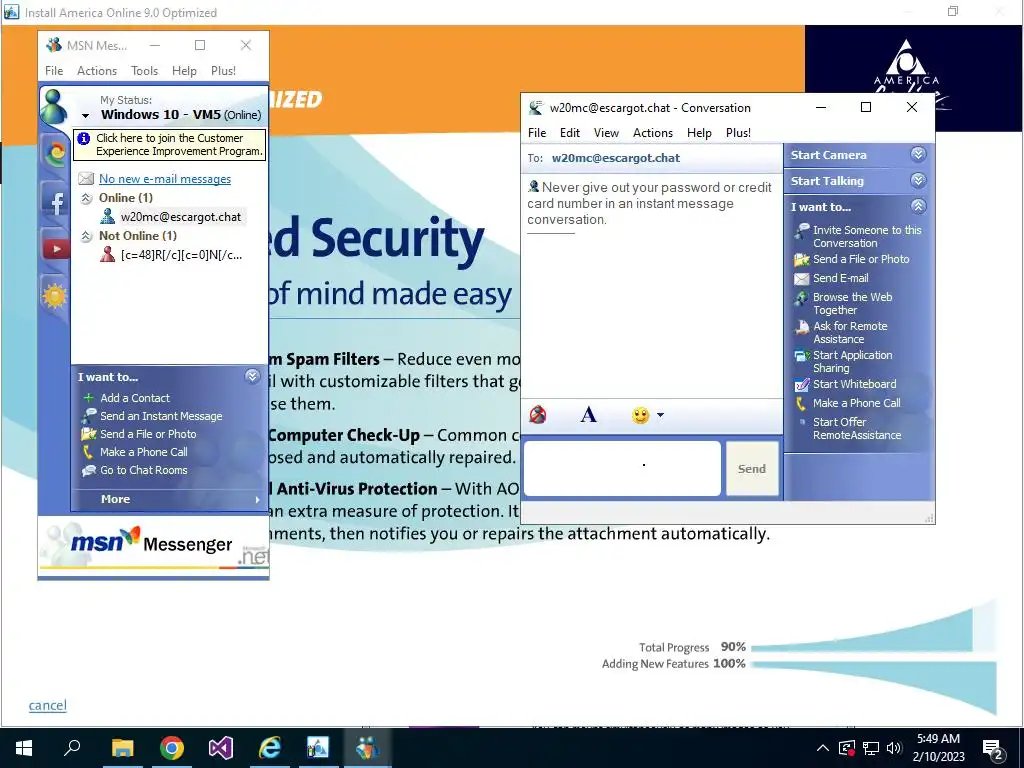Click the Send a File or Photo icon in conversation
Image resolution: width=1024 pixels, height=768 pixels.
(x=801, y=260)
